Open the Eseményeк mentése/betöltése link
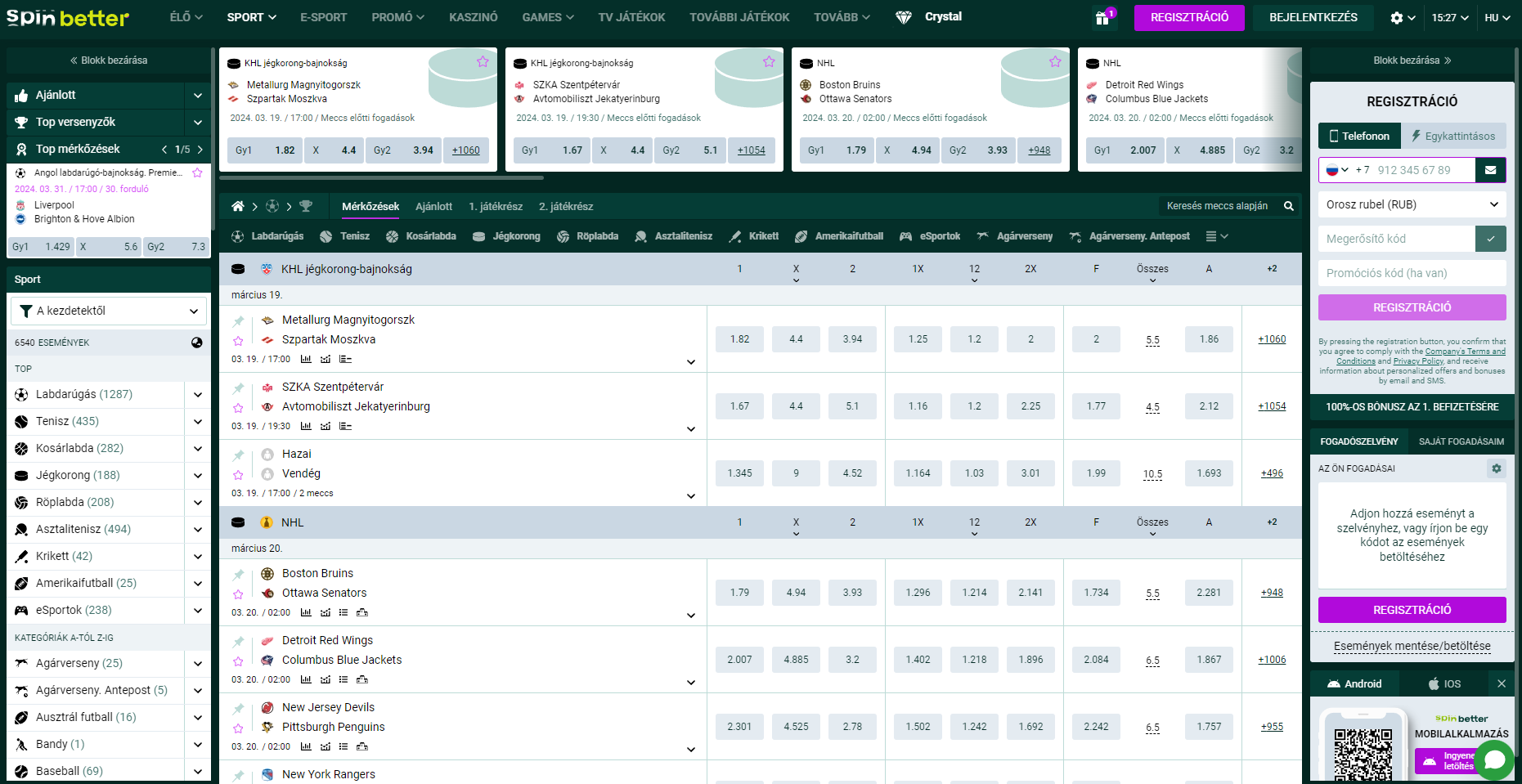Image resolution: width=1522 pixels, height=784 pixels. pyautogui.click(x=1412, y=646)
